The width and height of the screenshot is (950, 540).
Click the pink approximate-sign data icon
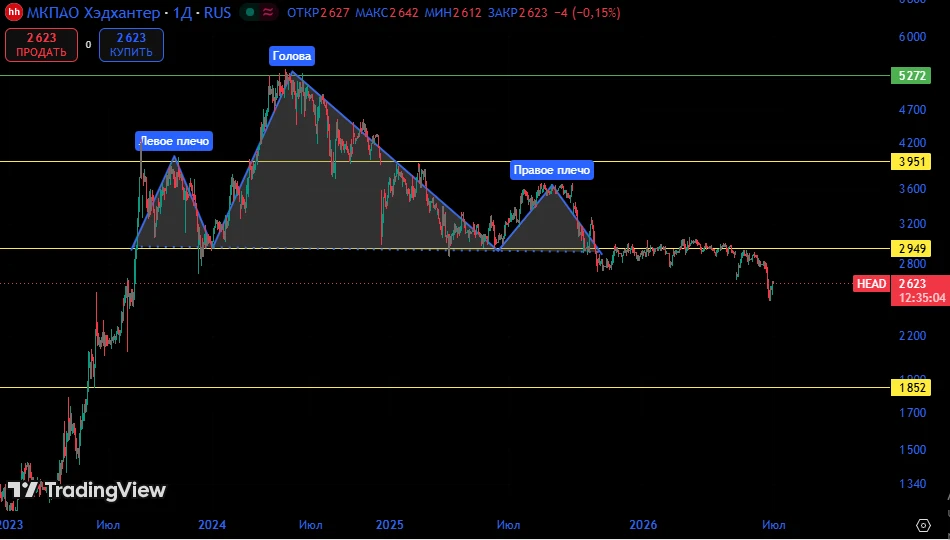coord(268,13)
